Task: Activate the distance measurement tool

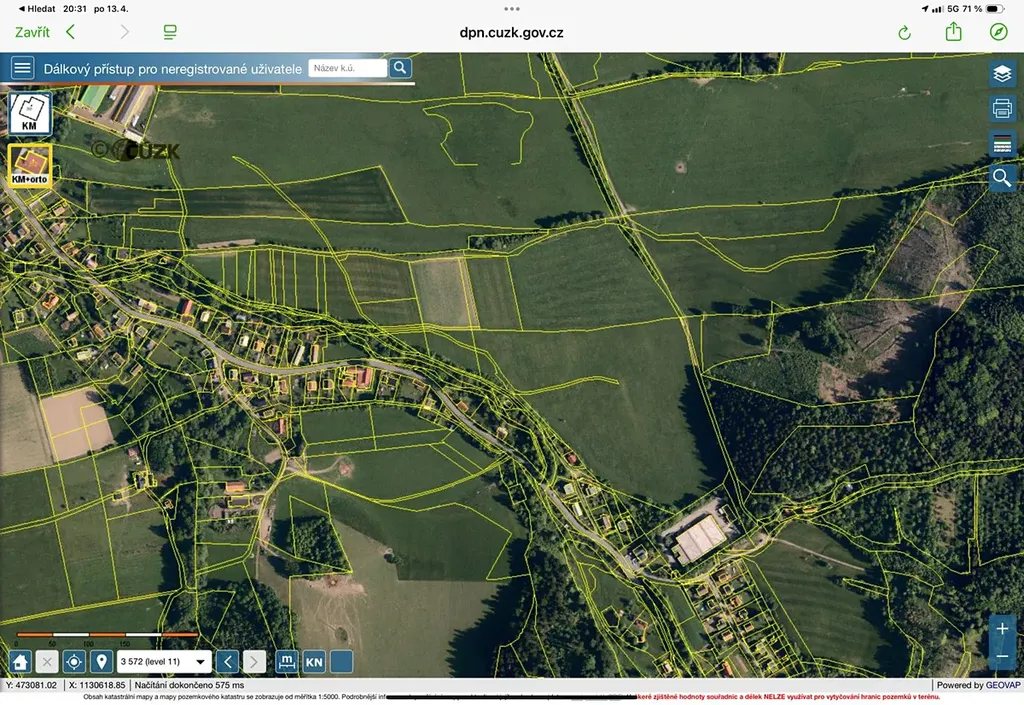Action: click(287, 662)
